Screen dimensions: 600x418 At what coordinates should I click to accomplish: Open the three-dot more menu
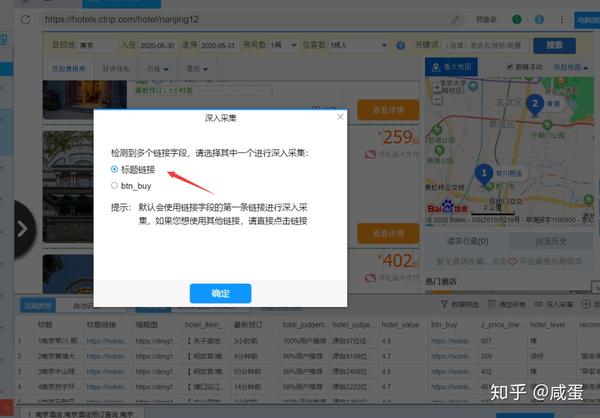[562, 19]
